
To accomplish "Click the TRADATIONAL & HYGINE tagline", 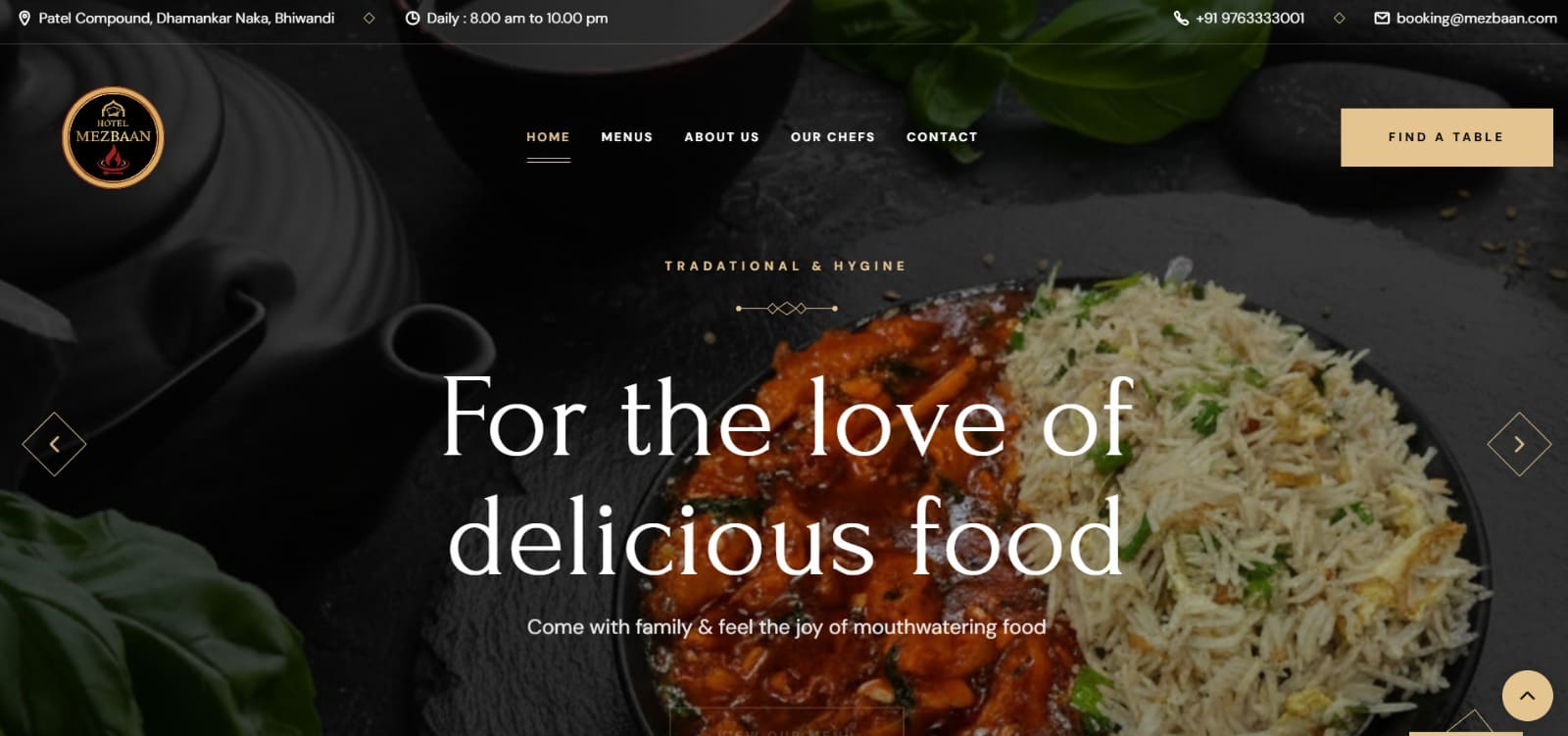I will tap(786, 266).
